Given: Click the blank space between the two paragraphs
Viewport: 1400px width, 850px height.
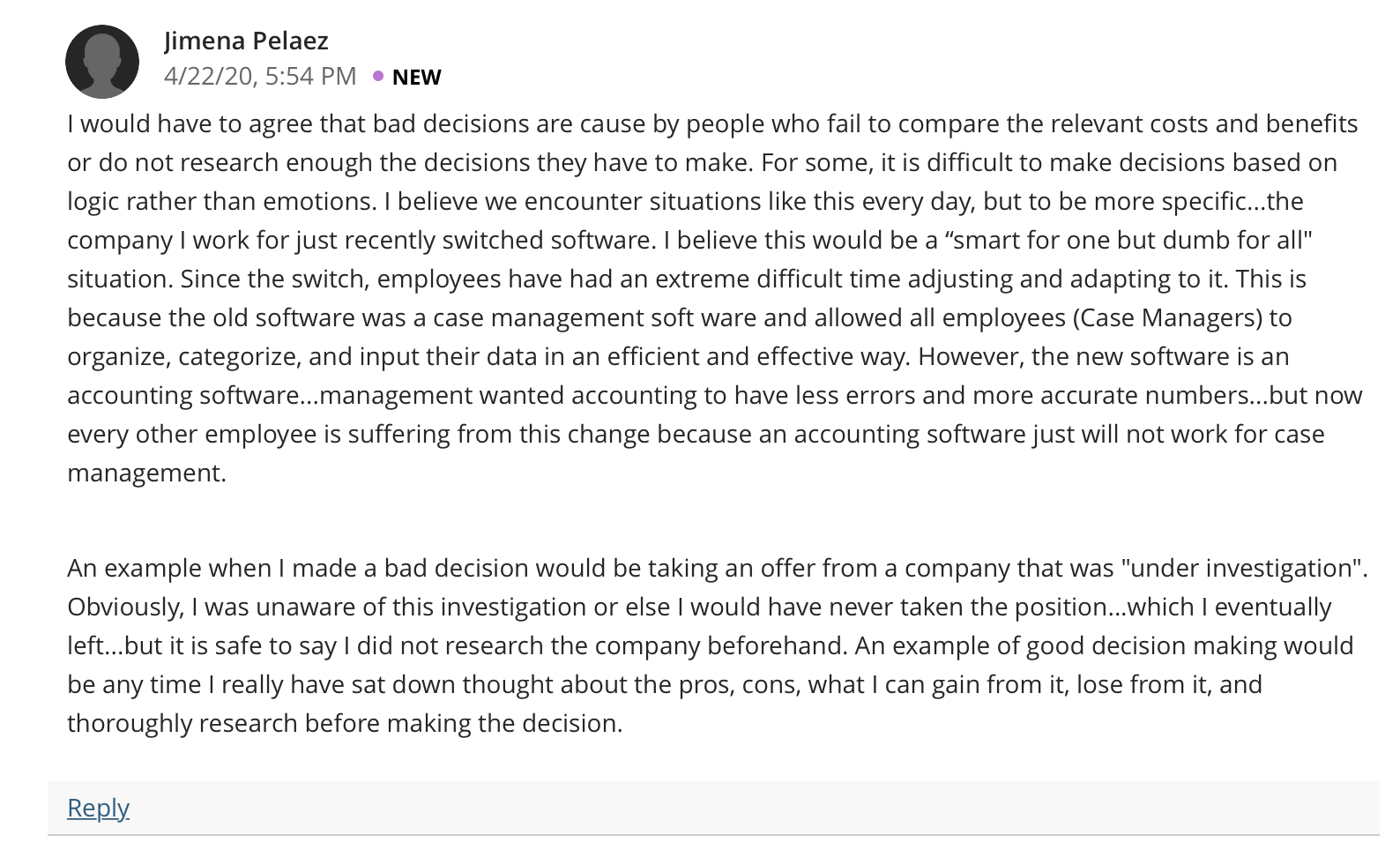Looking at the screenshot, I should (715, 521).
